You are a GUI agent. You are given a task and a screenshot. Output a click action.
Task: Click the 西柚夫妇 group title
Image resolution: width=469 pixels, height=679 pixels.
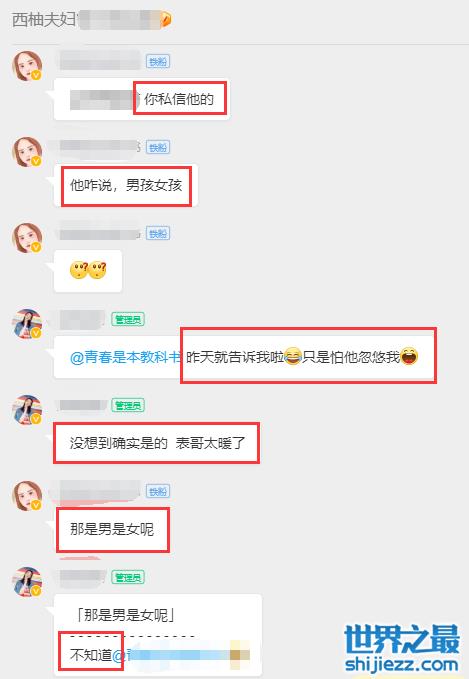click(x=43, y=19)
